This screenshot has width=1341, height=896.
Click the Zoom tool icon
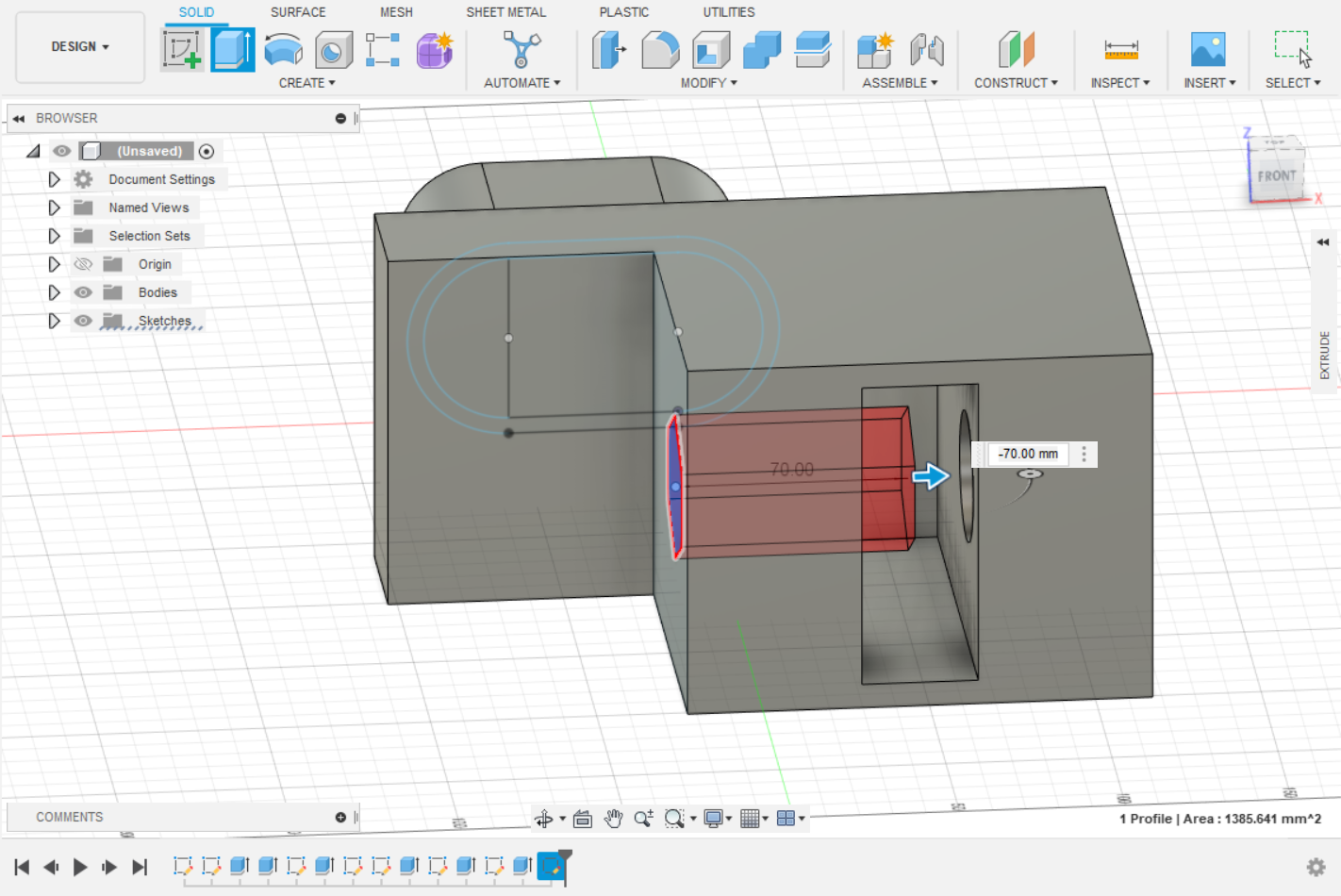[645, 819]
